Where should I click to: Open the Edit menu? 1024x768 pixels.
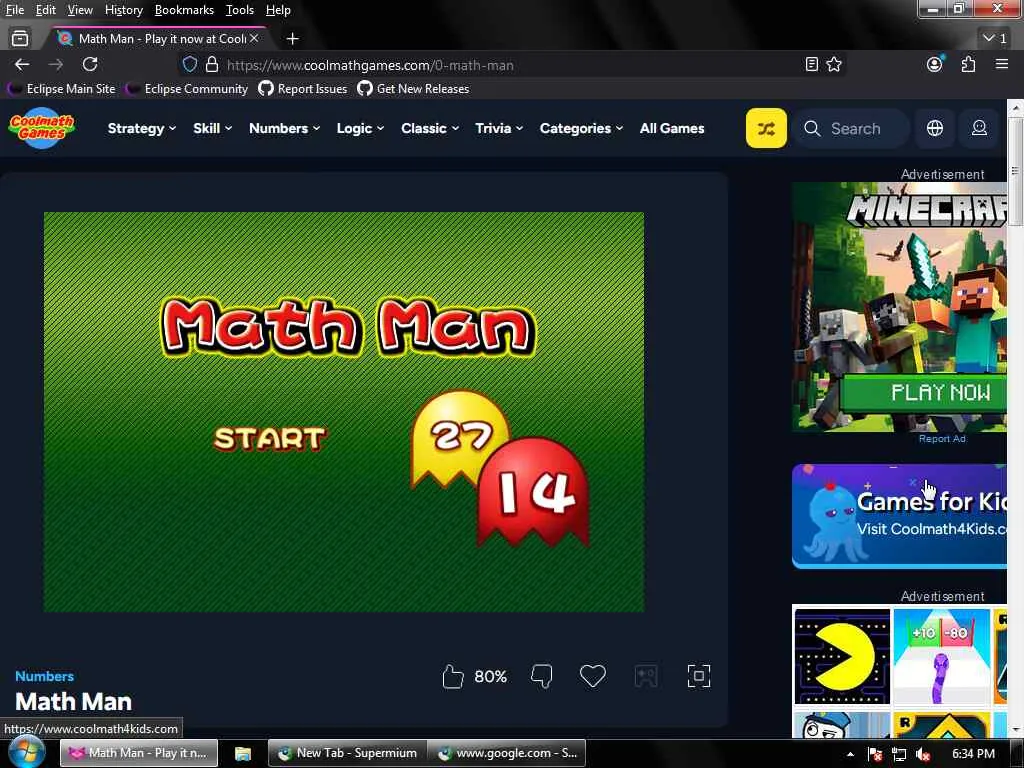click(45, 10)
